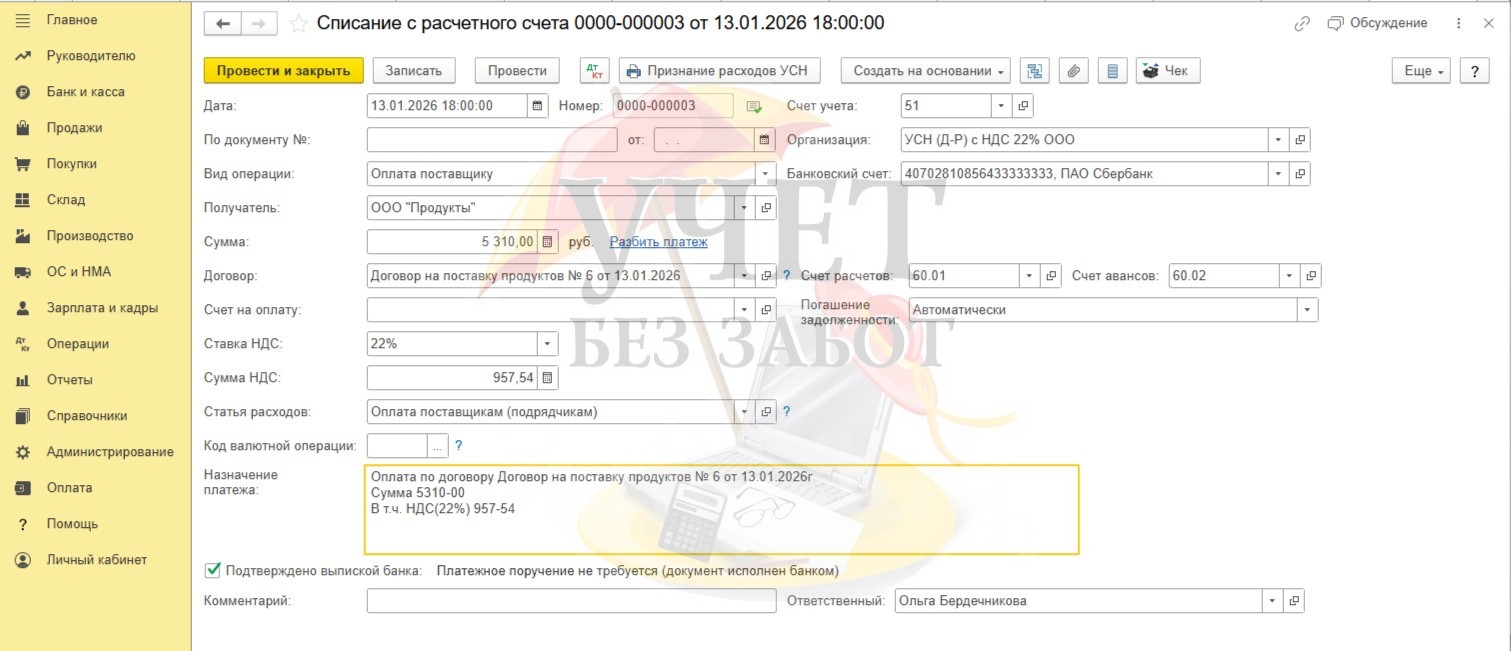Print 'Признание расходов УСН' report
This screenshot has height=651, width=1511.
(x=720, y=71)
